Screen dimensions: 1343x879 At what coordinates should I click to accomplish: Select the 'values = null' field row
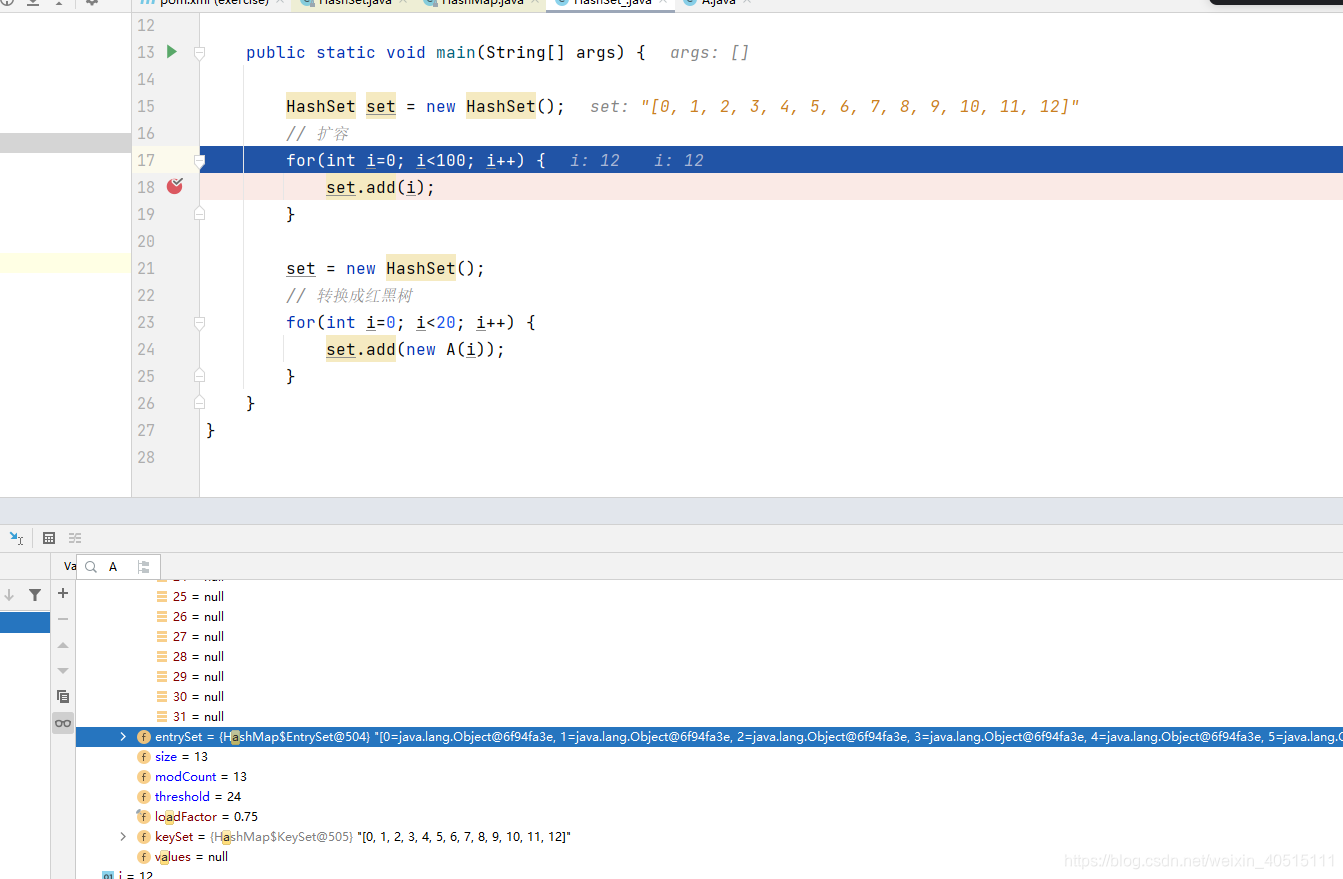[x=709, y=857]
